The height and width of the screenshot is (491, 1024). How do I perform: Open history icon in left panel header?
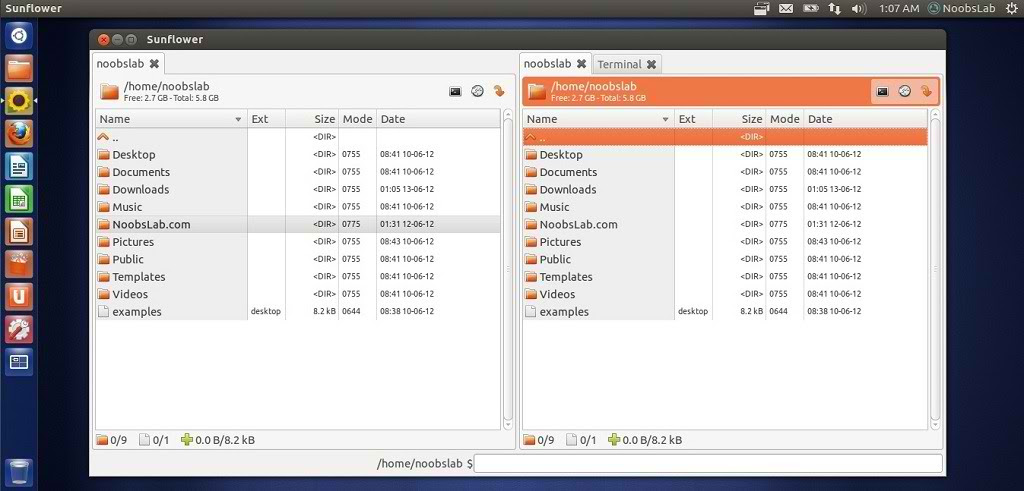[477, 91]
